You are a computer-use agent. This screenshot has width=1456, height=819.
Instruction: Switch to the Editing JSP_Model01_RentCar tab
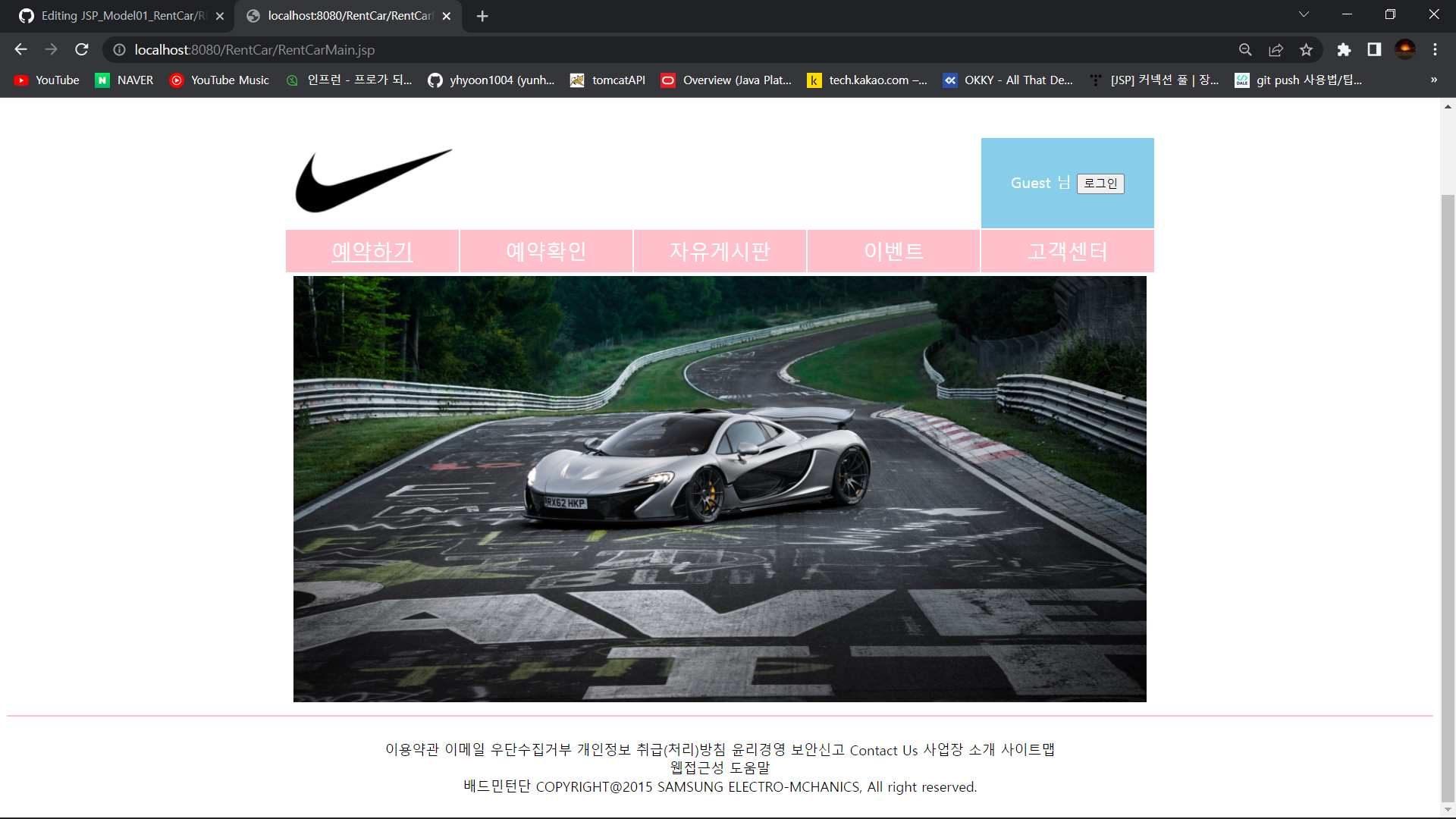[114, 15]
